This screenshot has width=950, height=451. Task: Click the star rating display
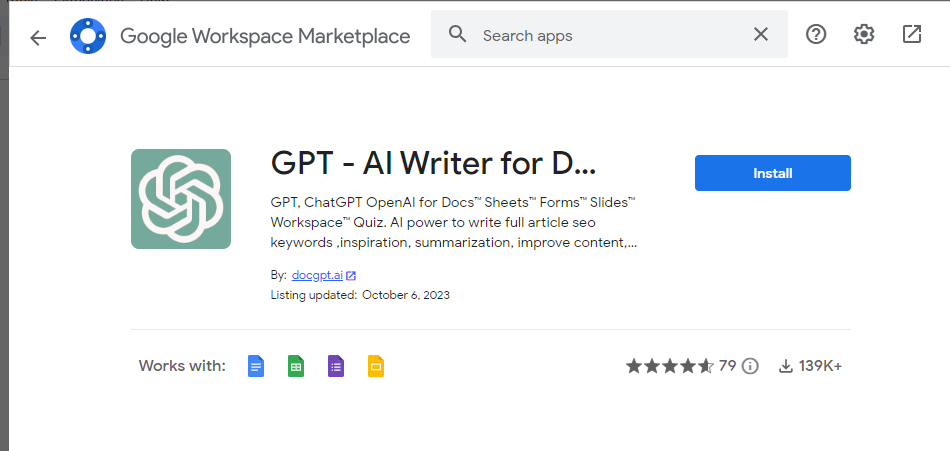click(x=670, y=366)
